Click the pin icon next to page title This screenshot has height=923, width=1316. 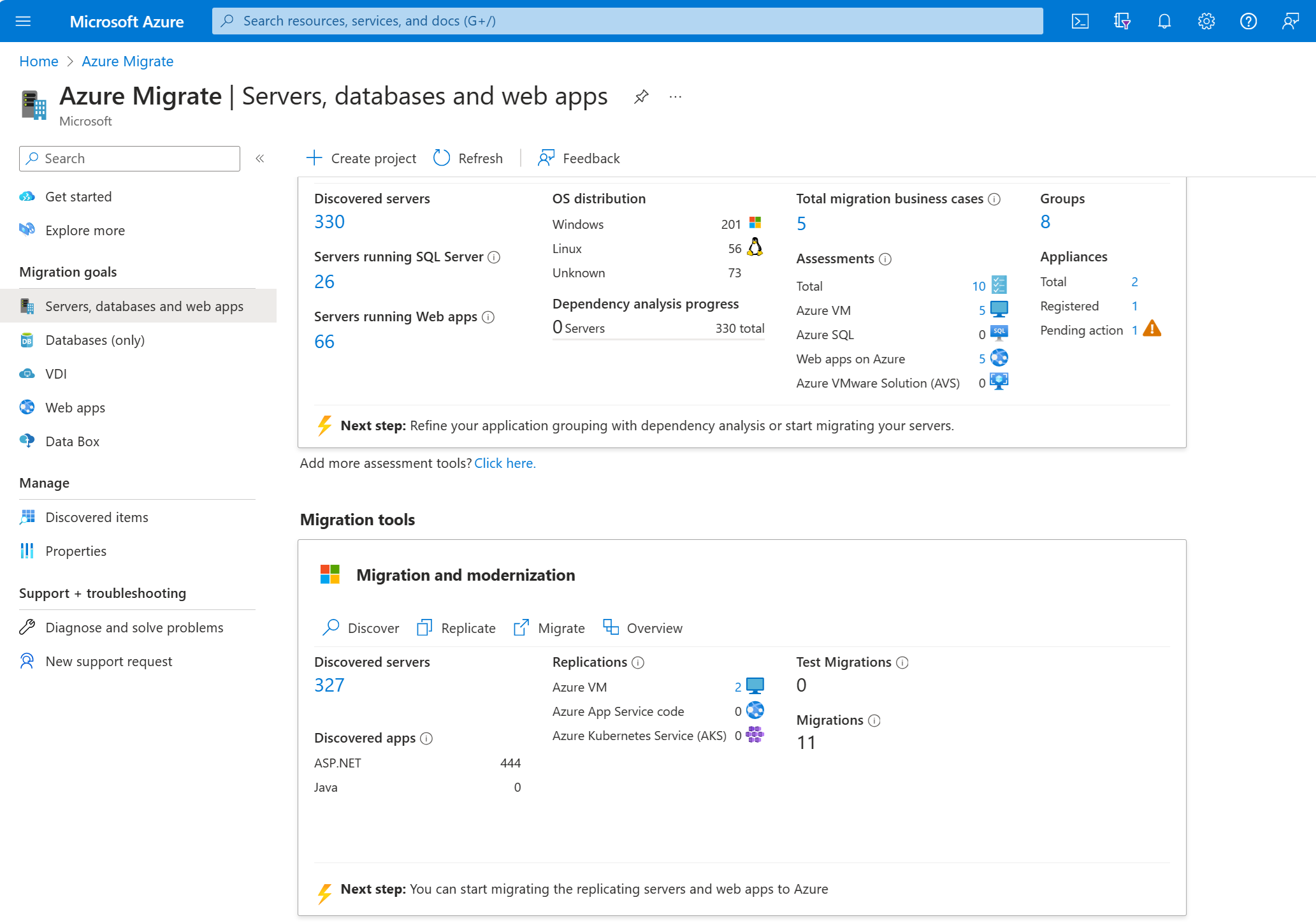click(x=642, y=98)
